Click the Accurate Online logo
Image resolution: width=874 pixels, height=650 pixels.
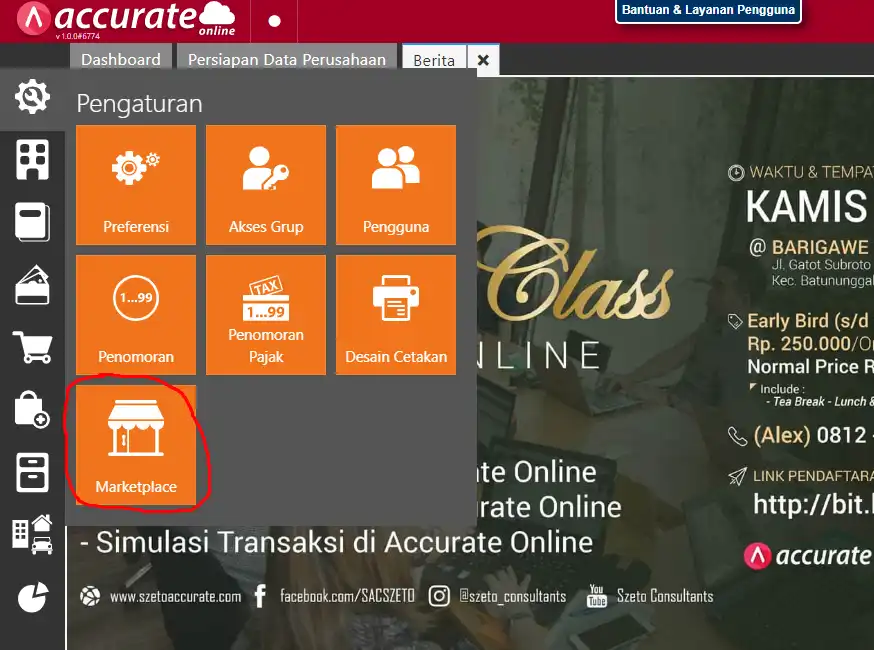pyautogui.click(x=126, y=20)
